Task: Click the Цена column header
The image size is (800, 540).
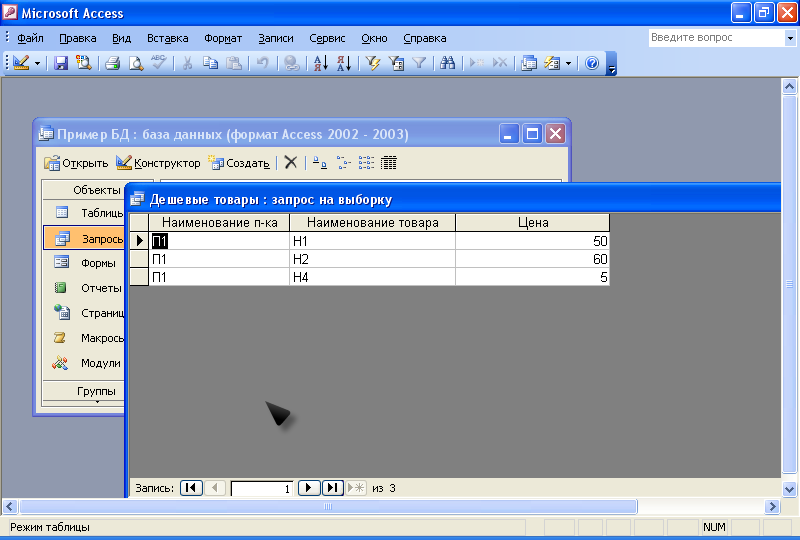Action: coord(533,223)
